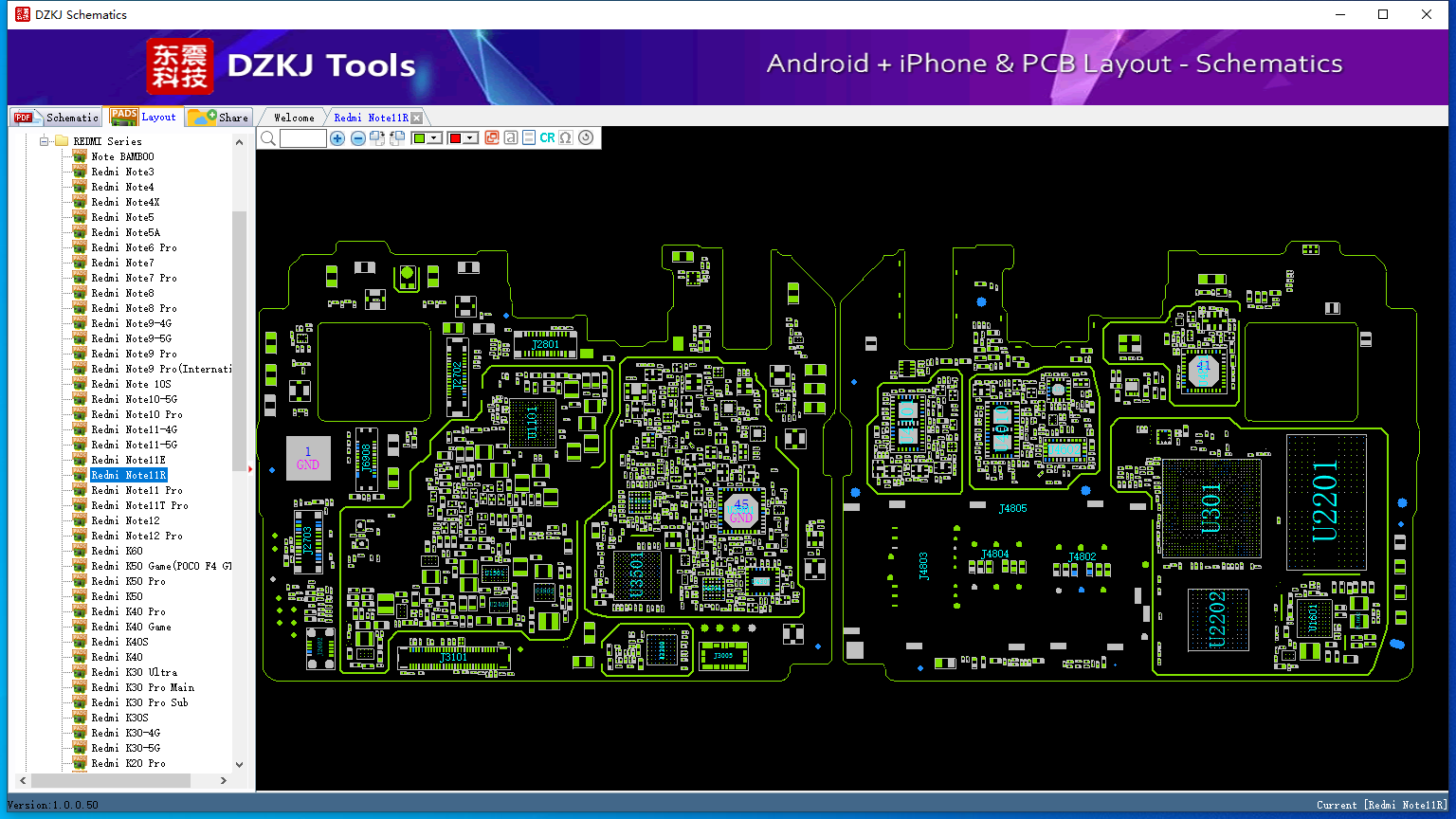Toggle the cyan CR toolbar button
Screen dimensions: 1456x819
(x=547, y=138)
